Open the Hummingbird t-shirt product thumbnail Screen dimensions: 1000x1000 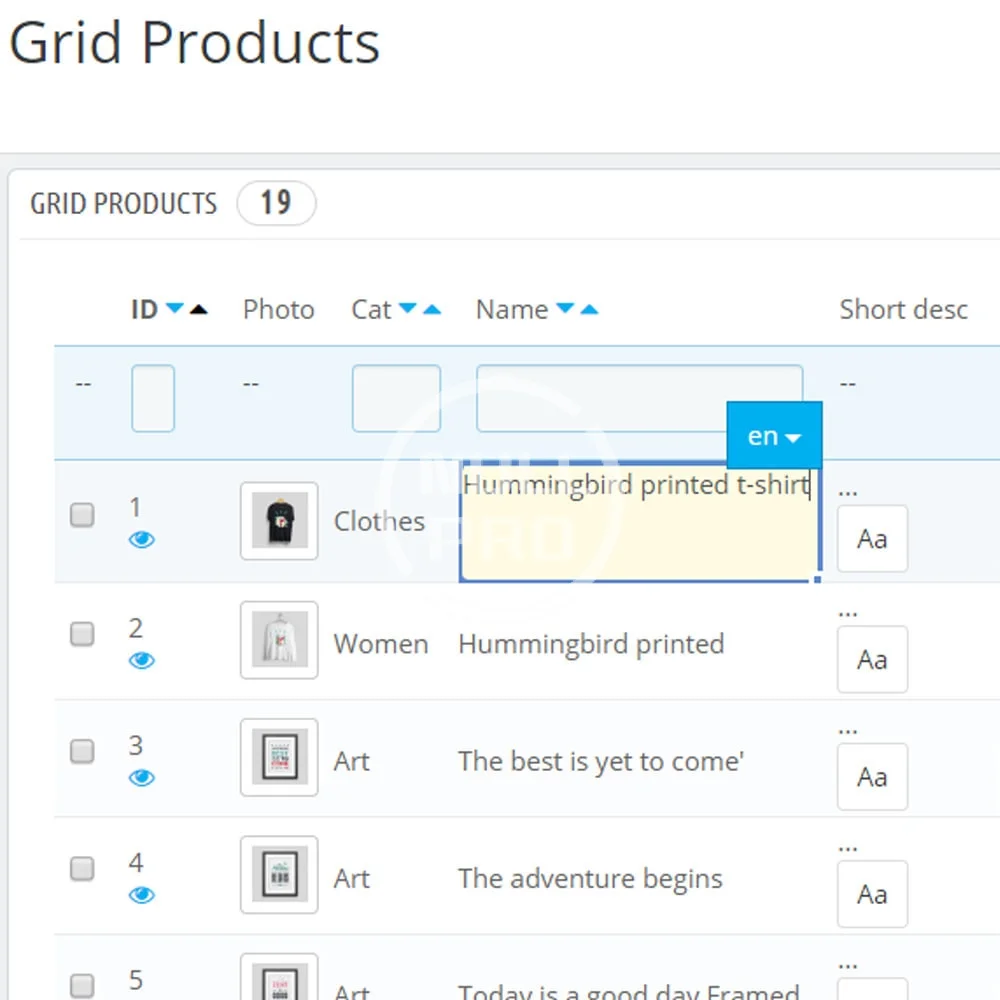pos(279,521)
